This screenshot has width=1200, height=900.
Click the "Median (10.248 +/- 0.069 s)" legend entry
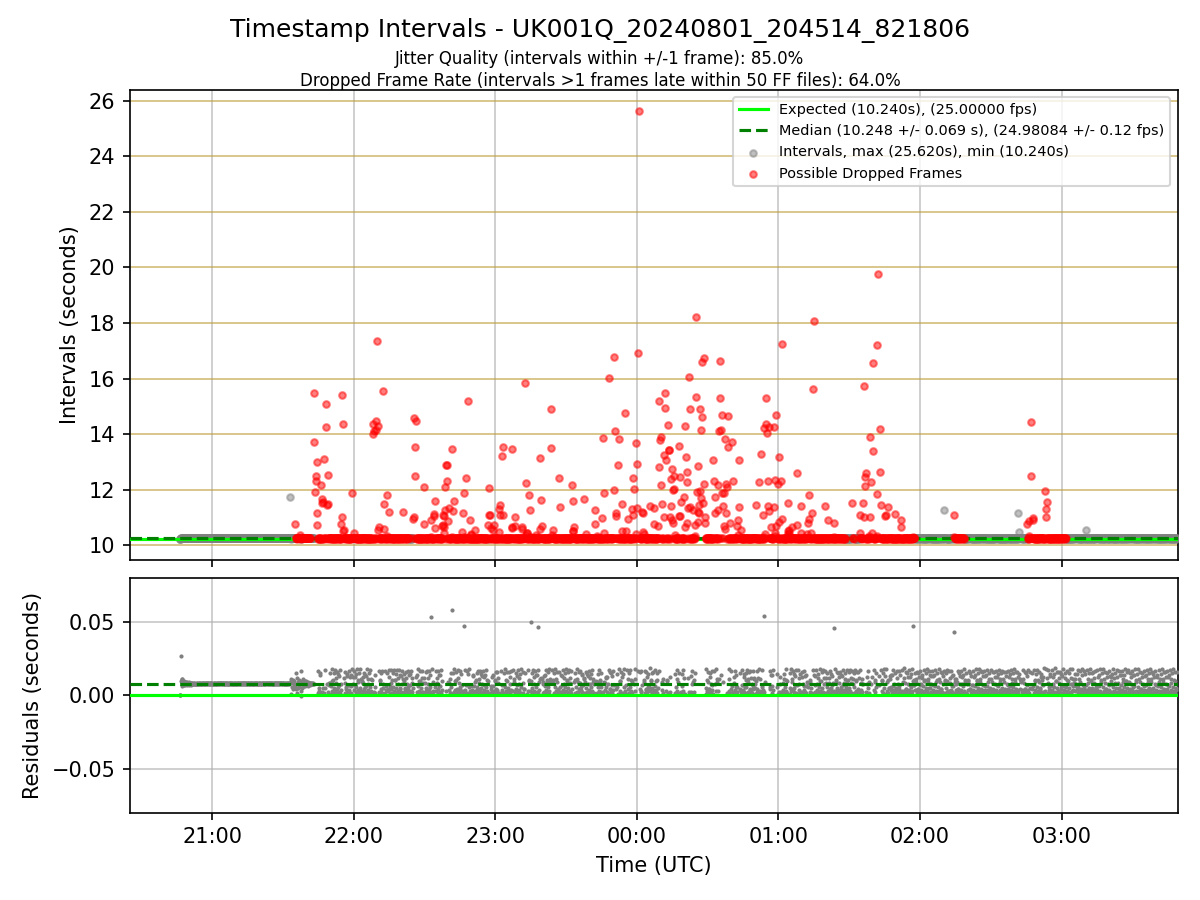click(x=971, y=130)
